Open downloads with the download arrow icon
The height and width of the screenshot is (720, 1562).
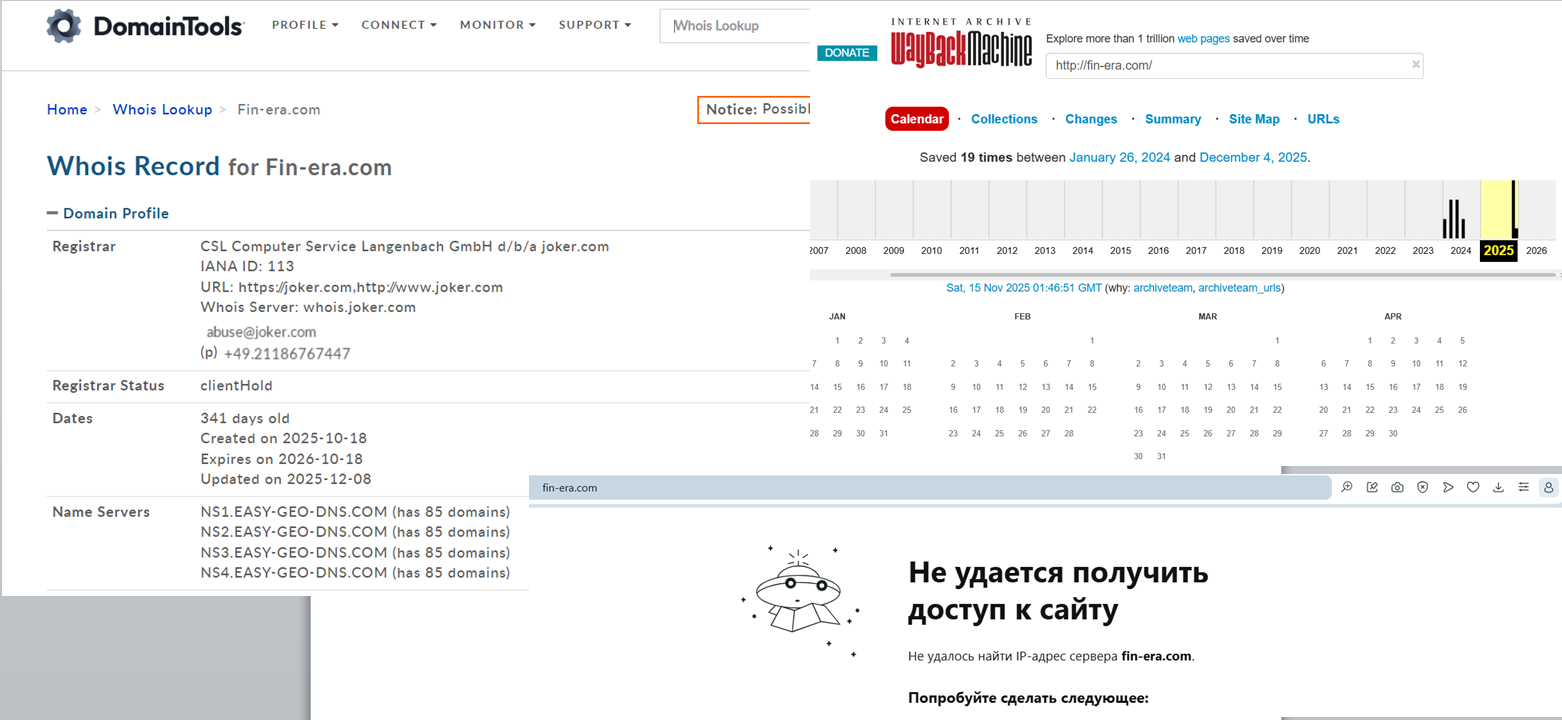coord(1498,487)
